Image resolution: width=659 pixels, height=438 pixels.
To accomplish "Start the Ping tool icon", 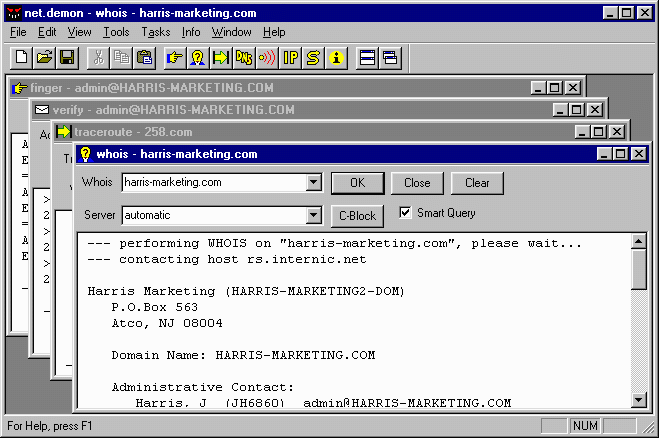I will click(x=267, y=58).
